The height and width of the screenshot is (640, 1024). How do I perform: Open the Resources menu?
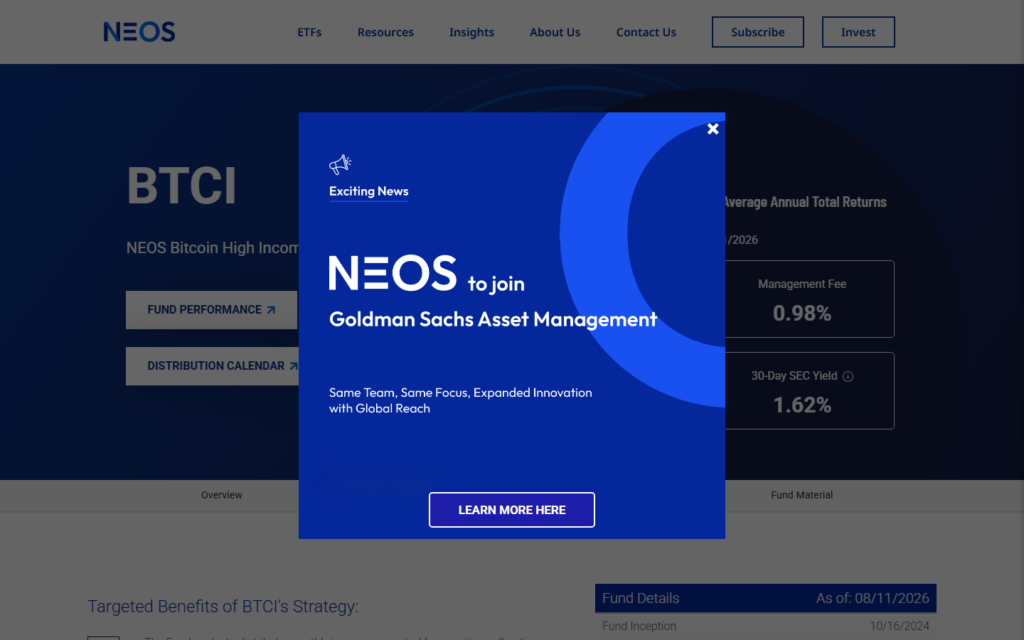(385, 32)
